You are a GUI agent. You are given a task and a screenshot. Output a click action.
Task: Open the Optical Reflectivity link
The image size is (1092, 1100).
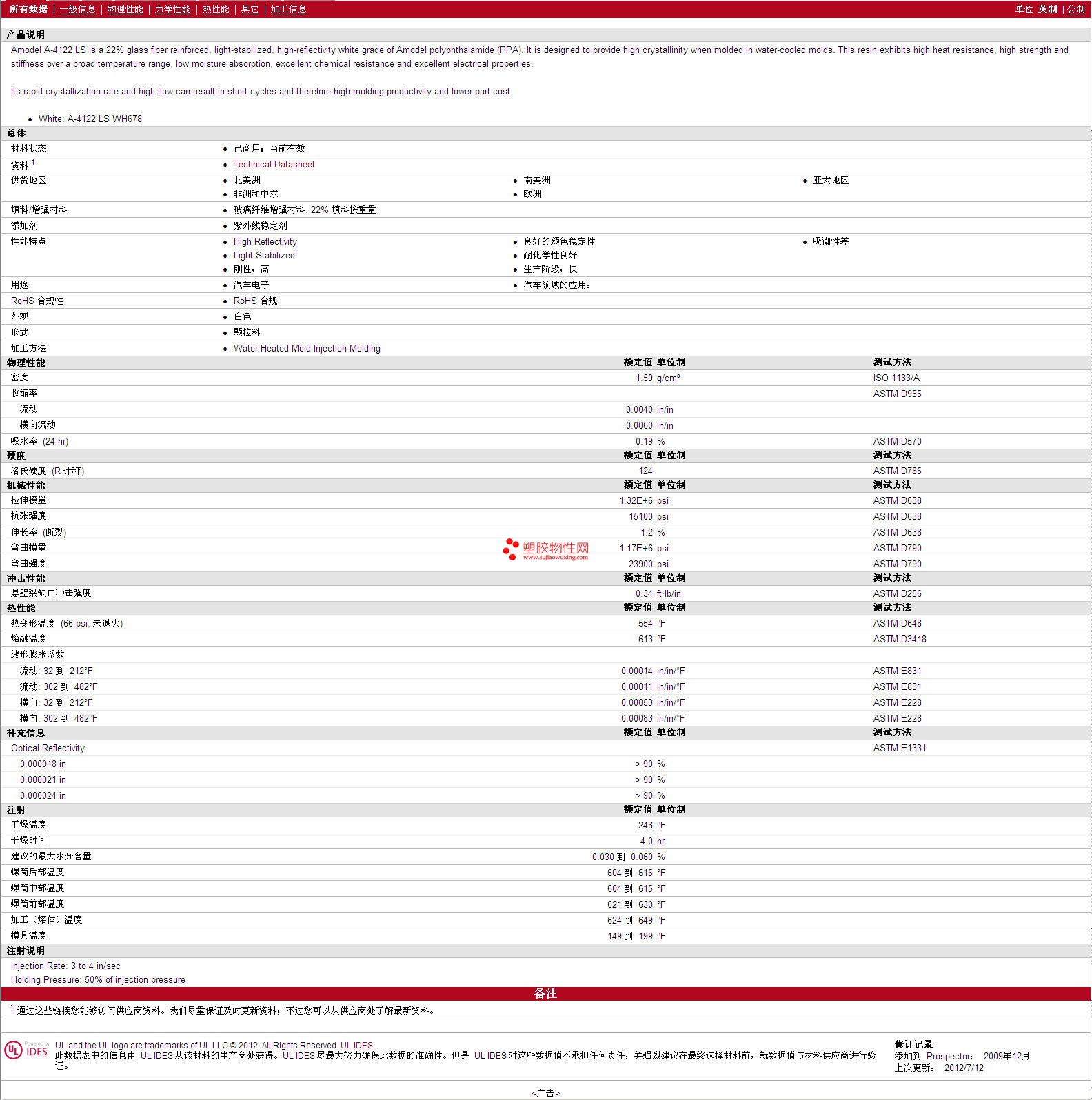coord(48,748)
